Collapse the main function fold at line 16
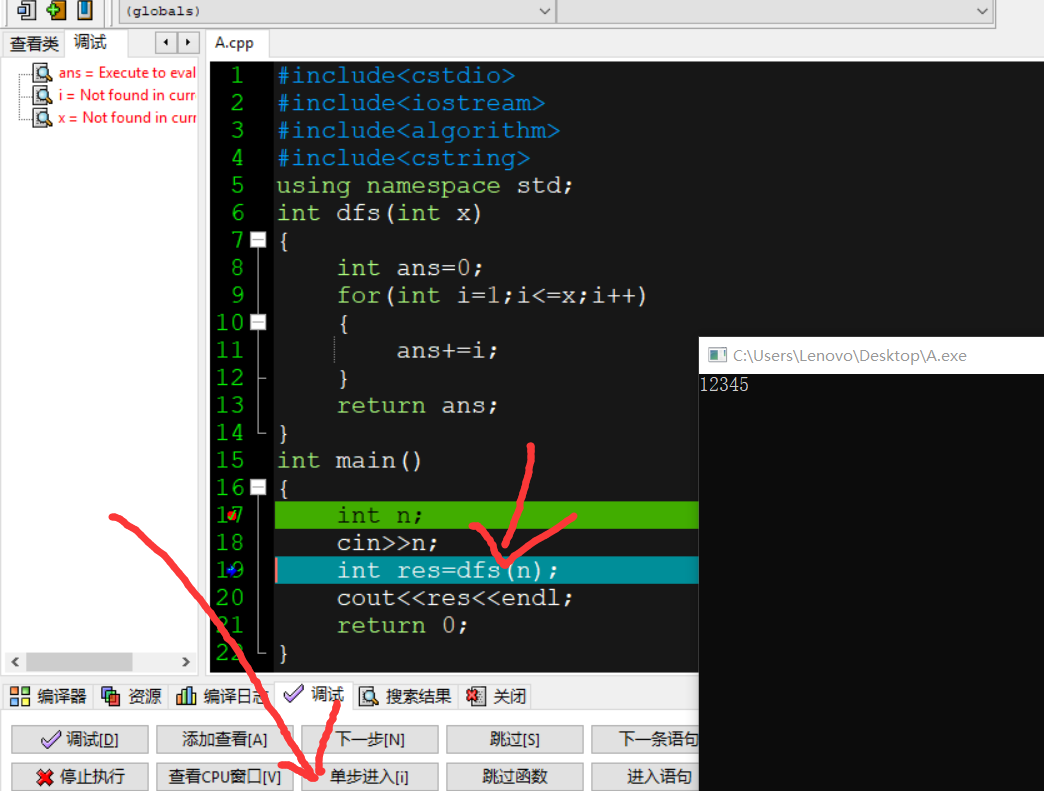Image resolution: width=1044 pixels, height=791 pixels. pos(258,488)
